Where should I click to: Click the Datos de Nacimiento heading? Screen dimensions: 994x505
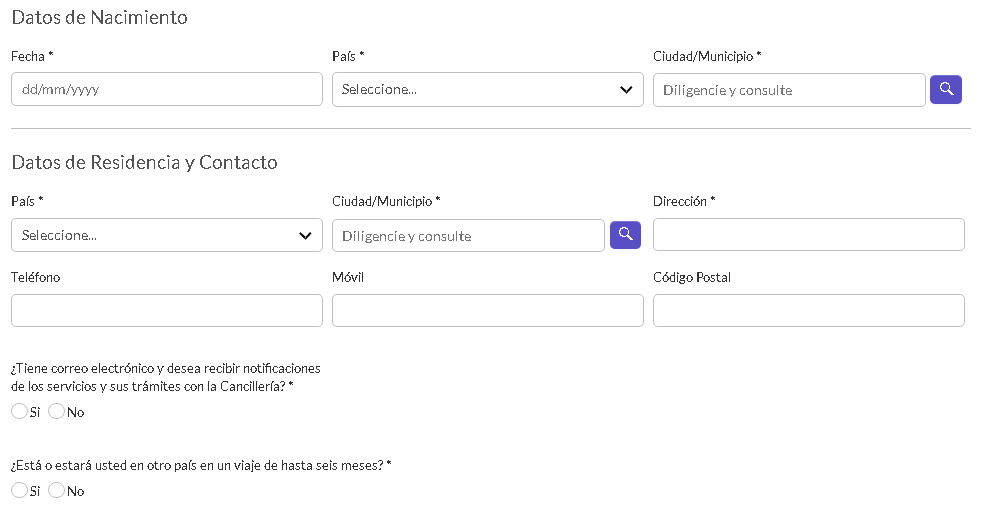[x=100, y=17]
